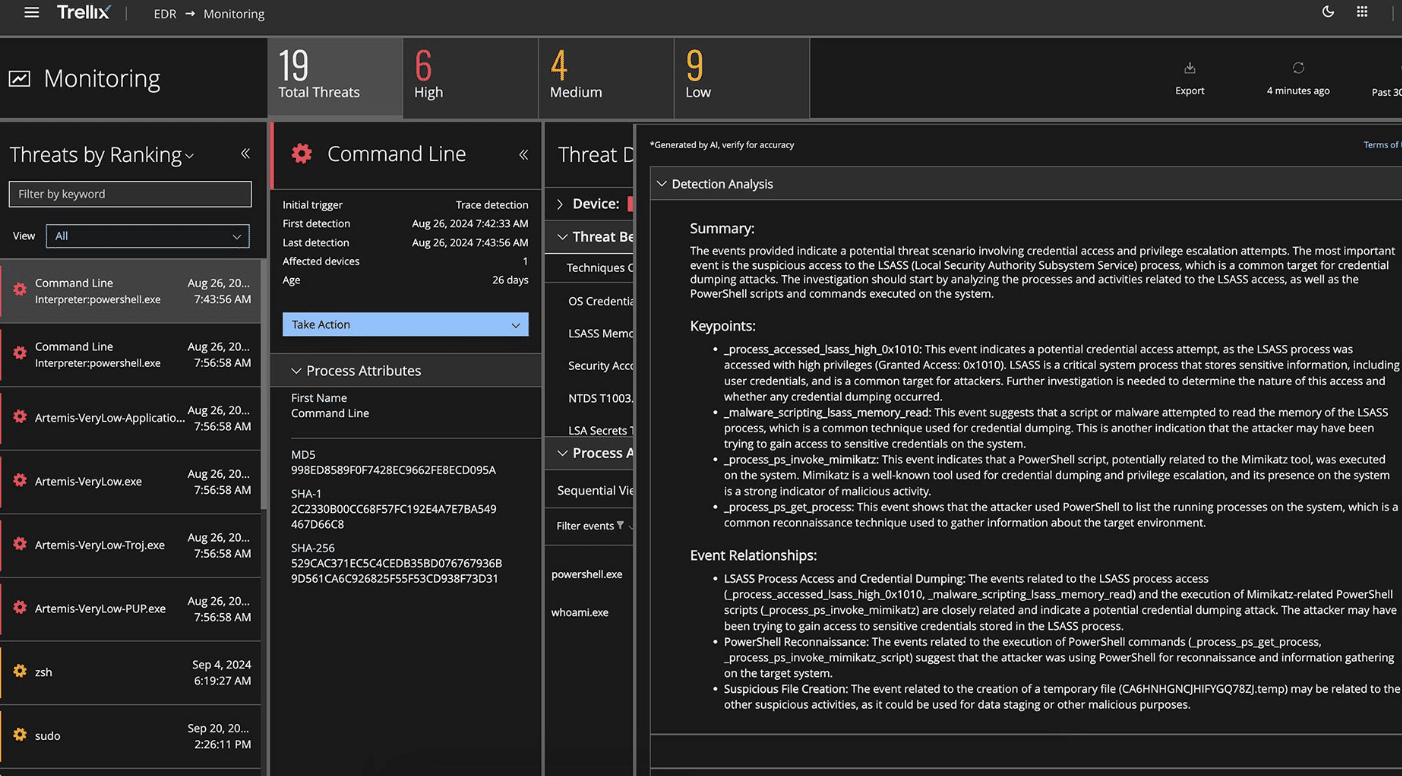Select the Low 9 threats tab

click(x=742, y=78)
